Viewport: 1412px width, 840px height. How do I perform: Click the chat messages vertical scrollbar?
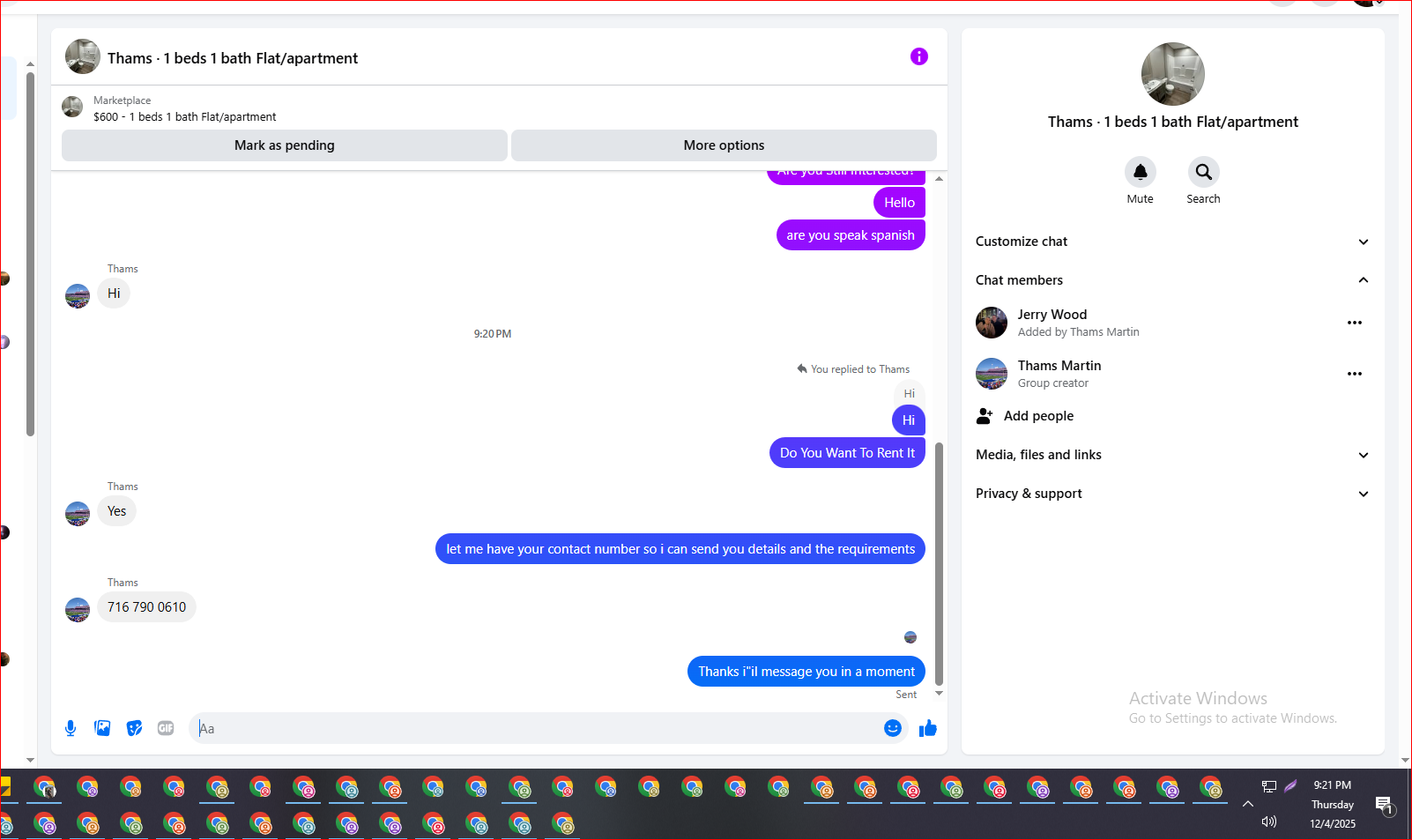click(x=939, y=564)
